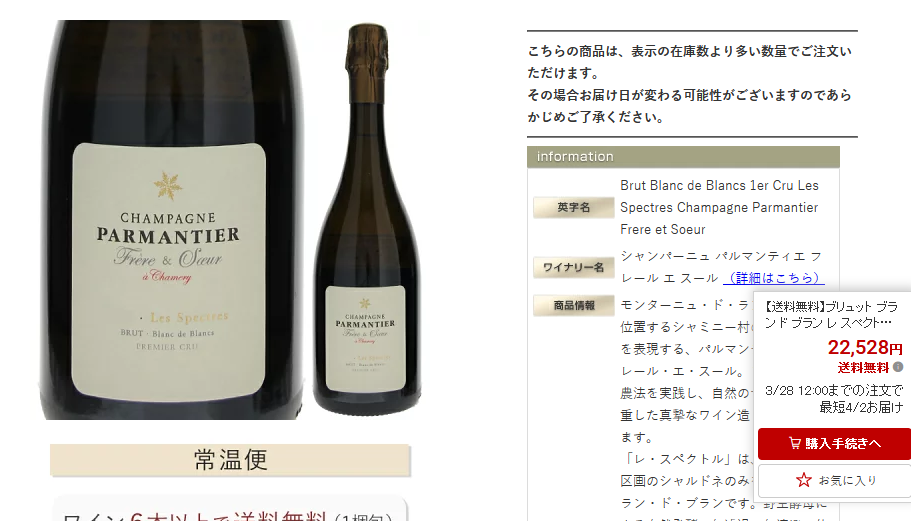Click the 22,528円 price text
This screenshot has height=521, width=911.
tap(865, 347)
